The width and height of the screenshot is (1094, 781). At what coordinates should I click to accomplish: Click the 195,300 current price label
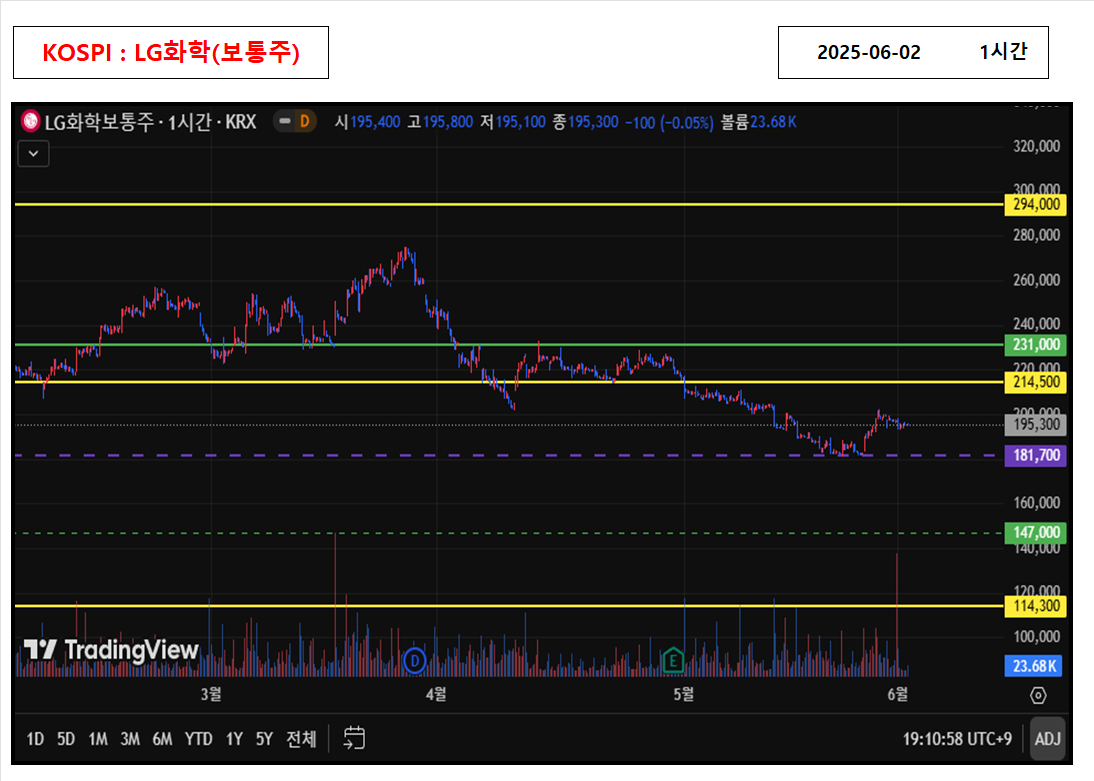click(x=1035, y=424)
